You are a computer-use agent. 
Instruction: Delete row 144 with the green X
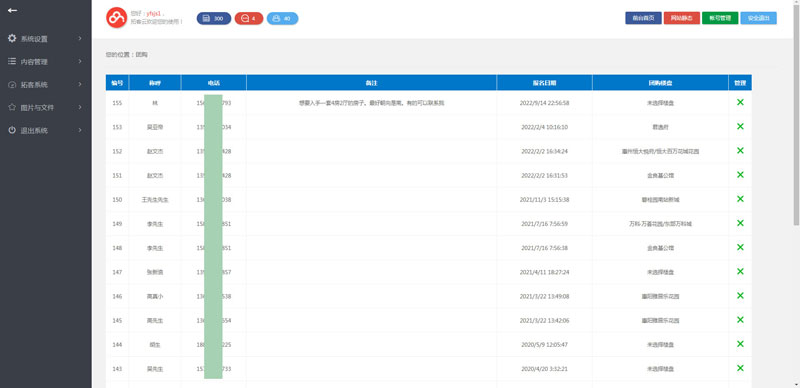click(740, 344)
